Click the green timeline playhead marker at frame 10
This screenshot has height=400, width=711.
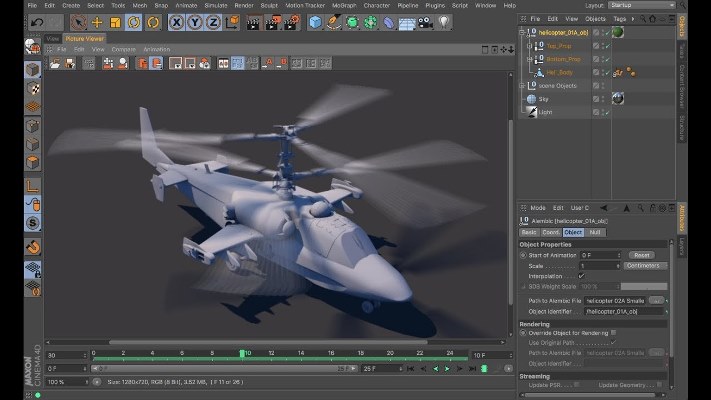pyautogui.click(x=242, y=353)
